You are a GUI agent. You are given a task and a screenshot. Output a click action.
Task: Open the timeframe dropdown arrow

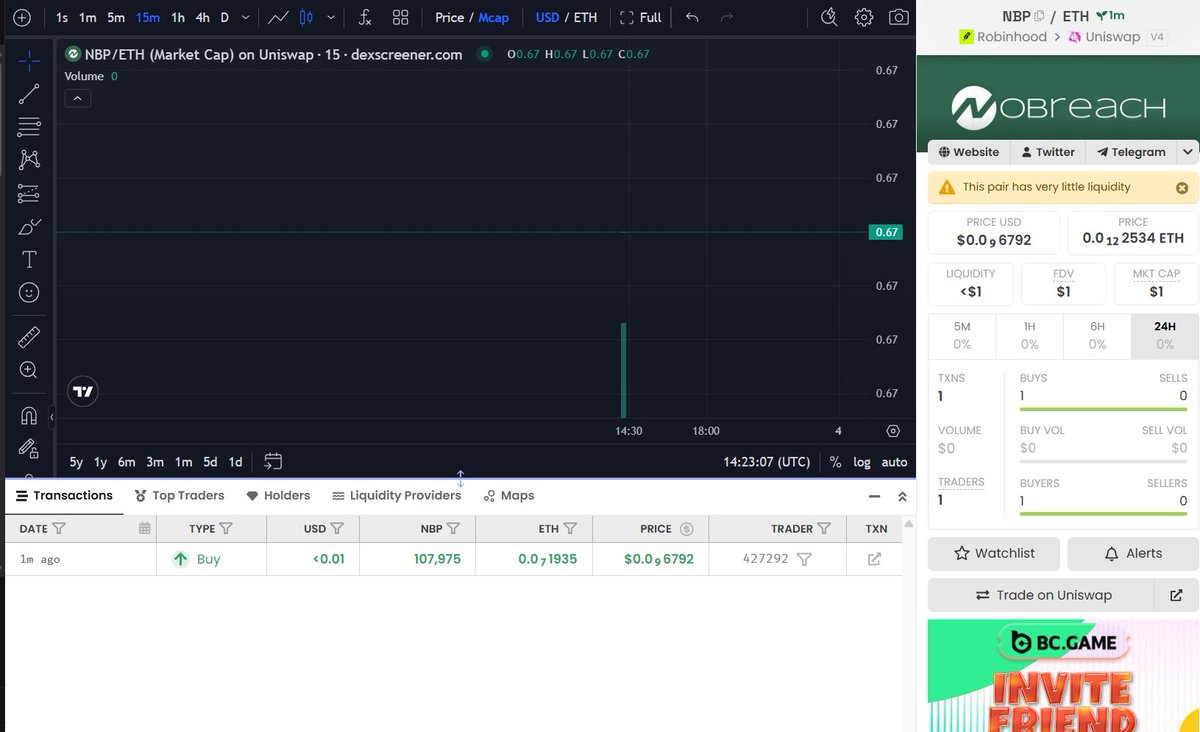246,17
